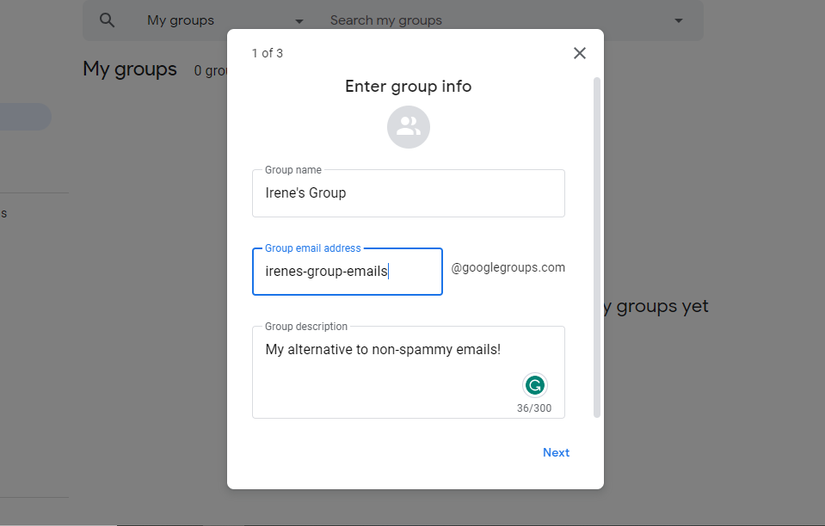
Task: Close the Enter group info dialog
Action: click(x=579, y=53)
